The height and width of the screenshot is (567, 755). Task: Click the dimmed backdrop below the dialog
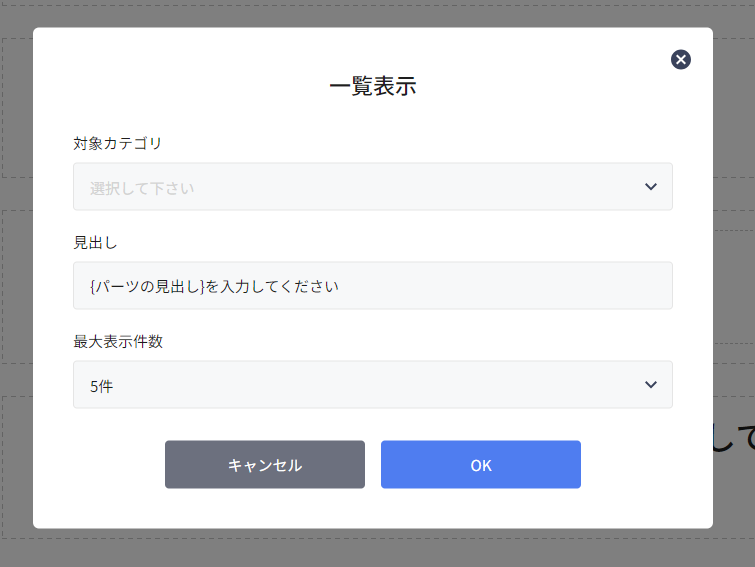pos(372,548)
